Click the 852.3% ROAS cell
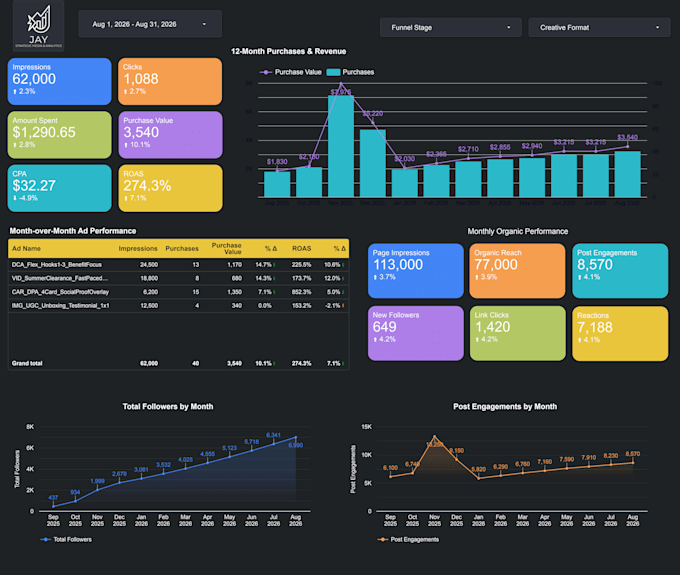 (301, 292)
